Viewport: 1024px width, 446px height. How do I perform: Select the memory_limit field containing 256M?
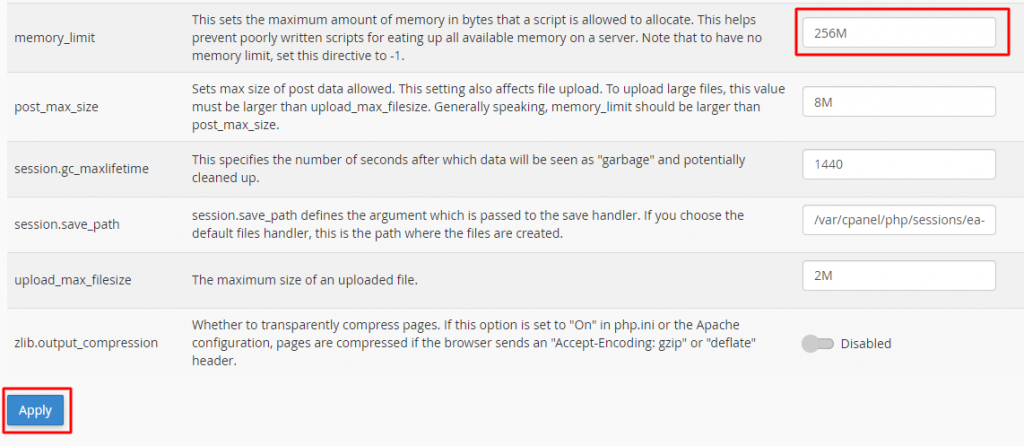point(899,33)
